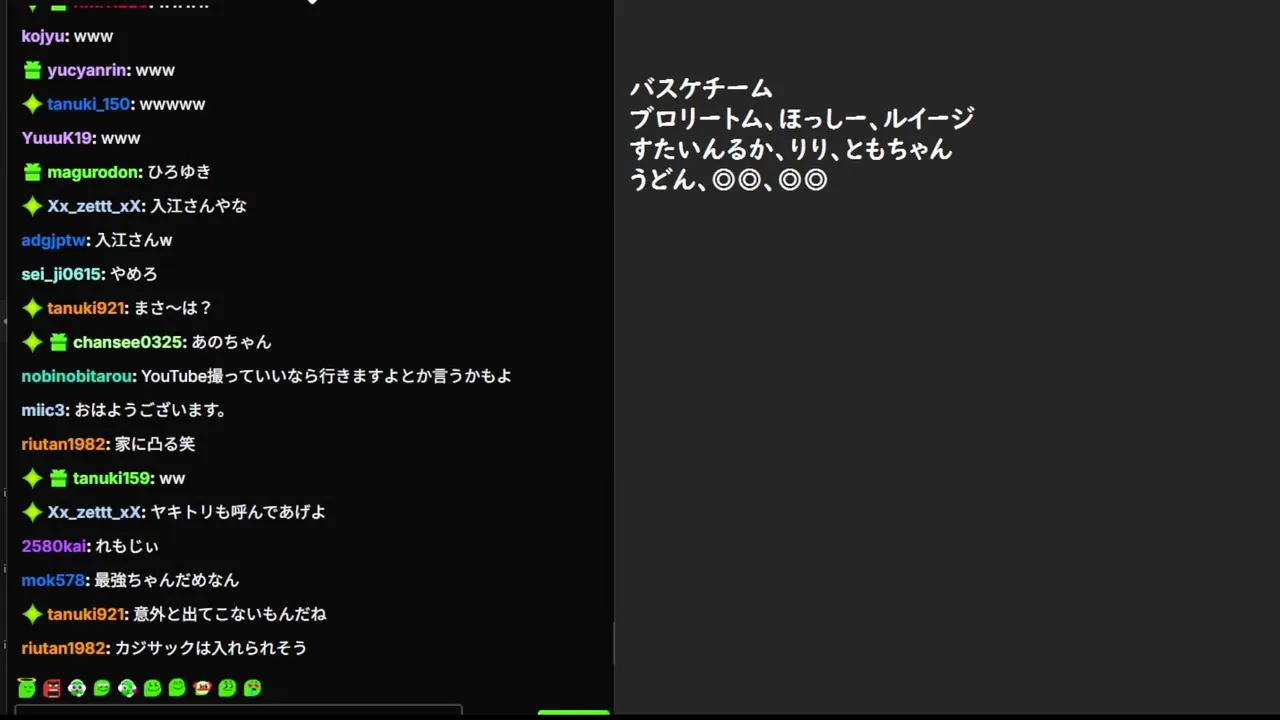
Task: Open nobinobitarou's profile
Action: coord(77,376)
